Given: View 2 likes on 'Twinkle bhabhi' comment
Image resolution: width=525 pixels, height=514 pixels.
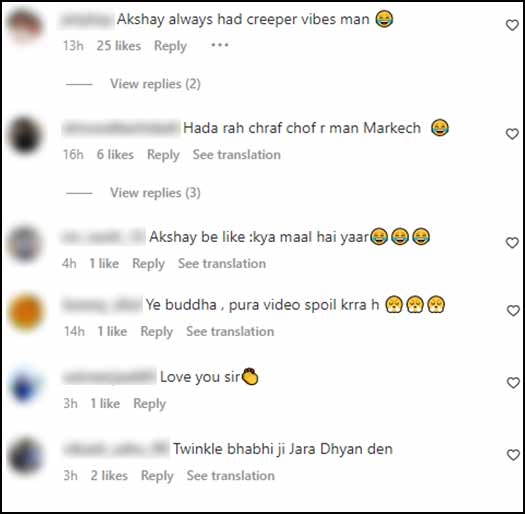Looking at the screenshot, I should pyautogui.click(x=109, y=475).
